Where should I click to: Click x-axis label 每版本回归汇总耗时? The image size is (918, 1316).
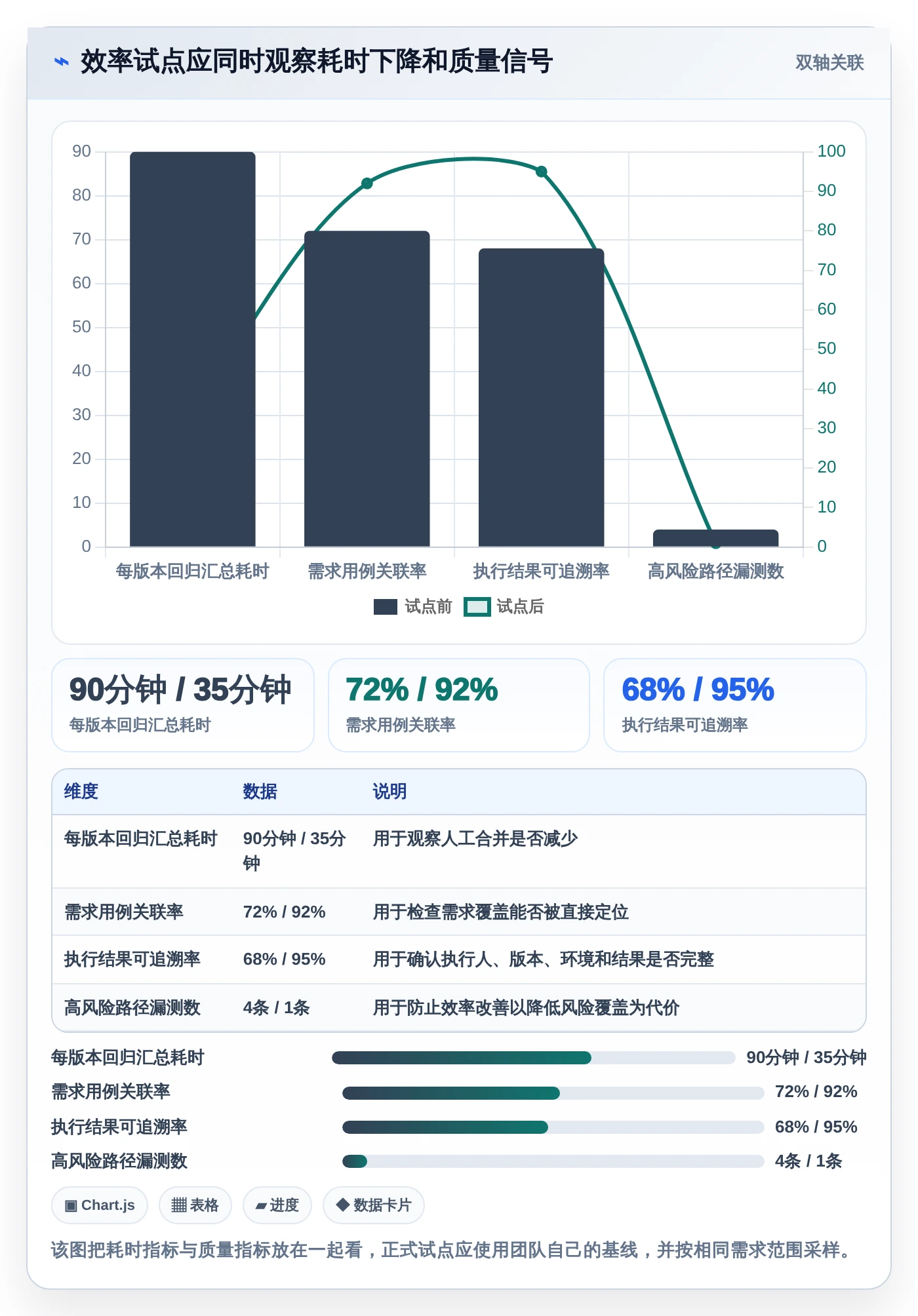coord(193,571)
